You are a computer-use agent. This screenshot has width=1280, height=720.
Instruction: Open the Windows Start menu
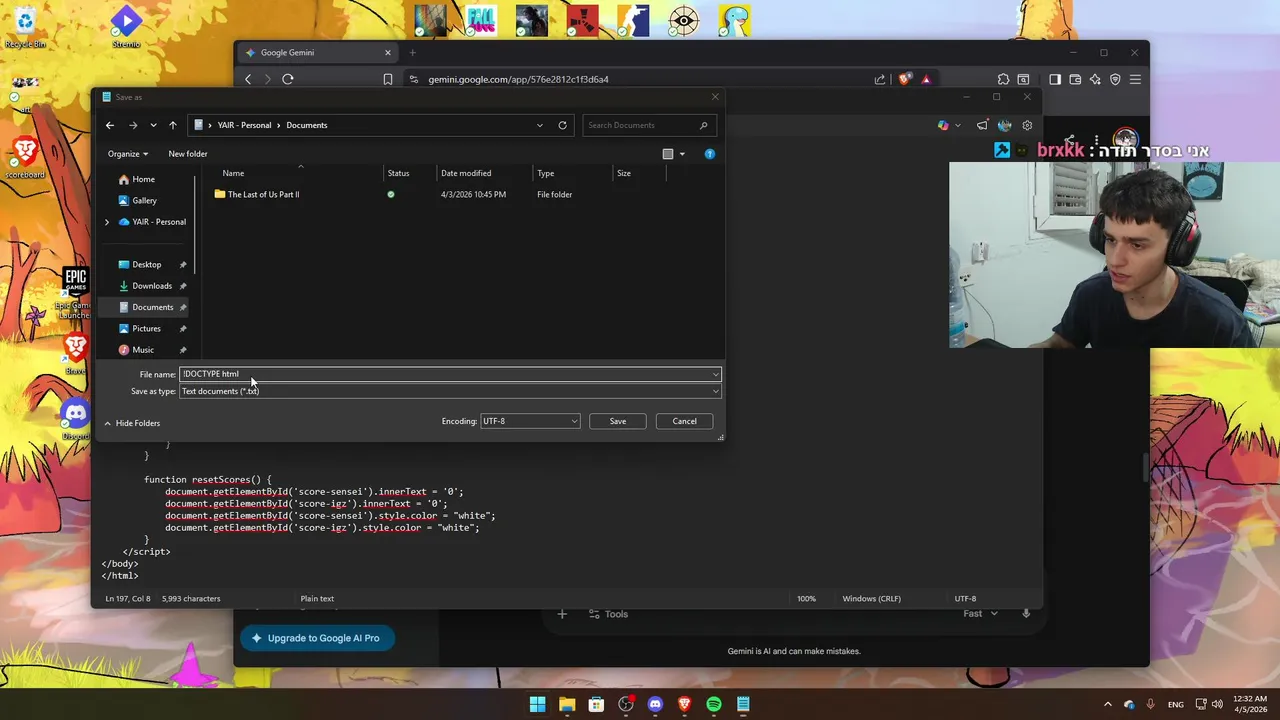tap(537, 704)
